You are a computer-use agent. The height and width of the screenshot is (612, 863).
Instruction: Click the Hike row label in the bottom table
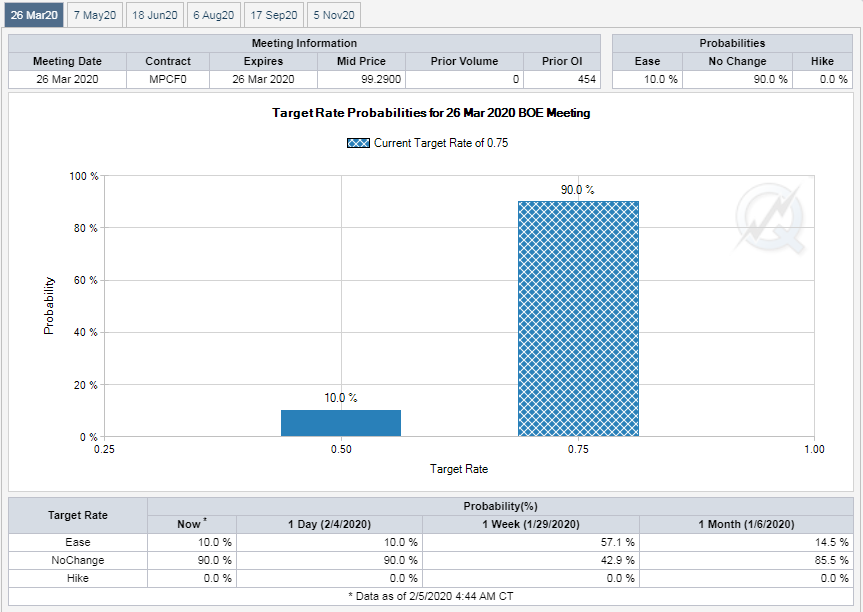pyautogui.click(x=77, y=578)
